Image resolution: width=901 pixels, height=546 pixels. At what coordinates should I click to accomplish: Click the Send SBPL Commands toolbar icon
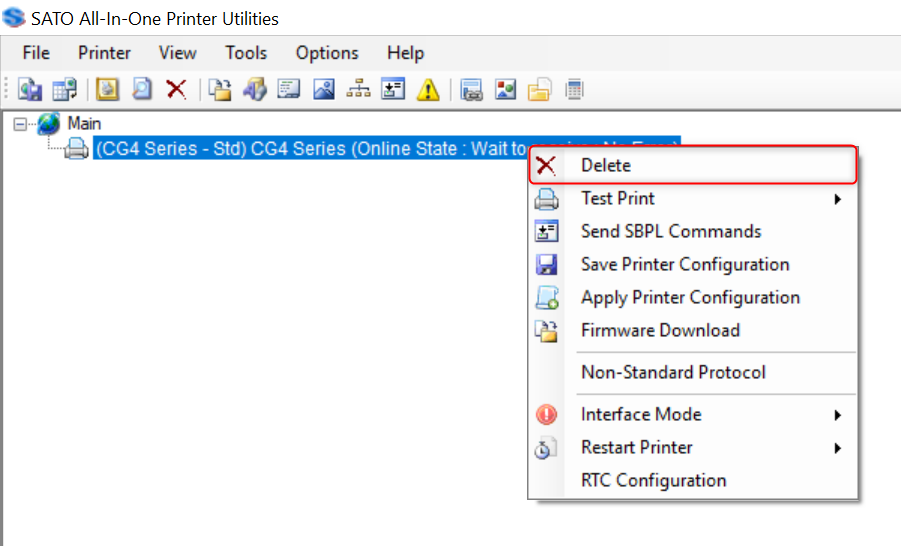[x=393, y=90]
